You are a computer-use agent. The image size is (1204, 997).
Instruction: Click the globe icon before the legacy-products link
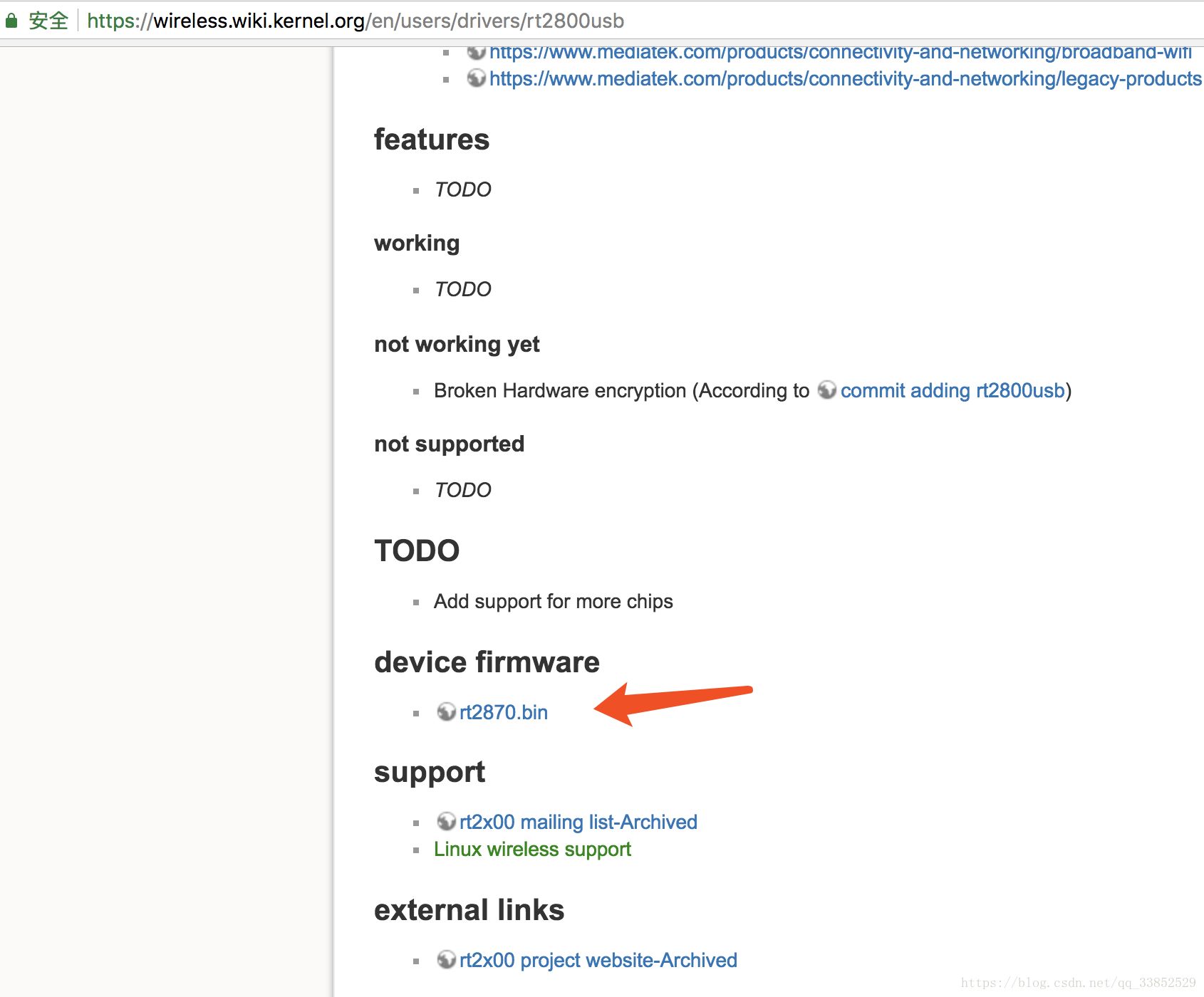[476, 79]
